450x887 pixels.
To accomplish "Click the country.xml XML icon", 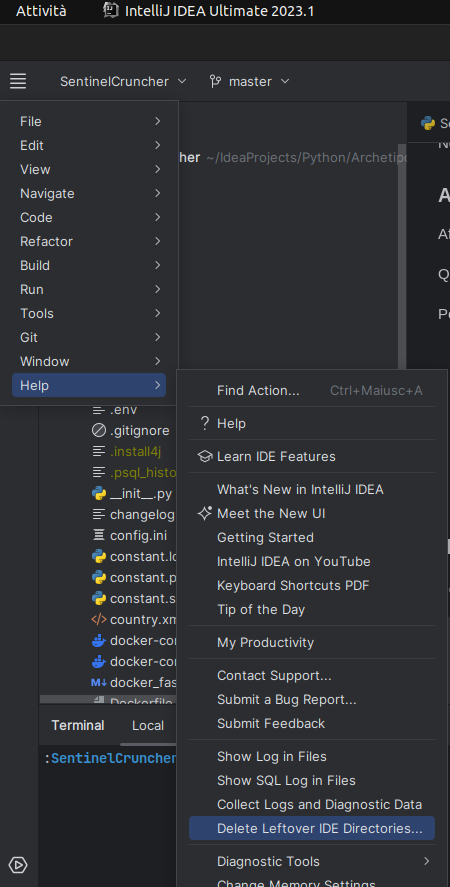I will click(99, 619).
